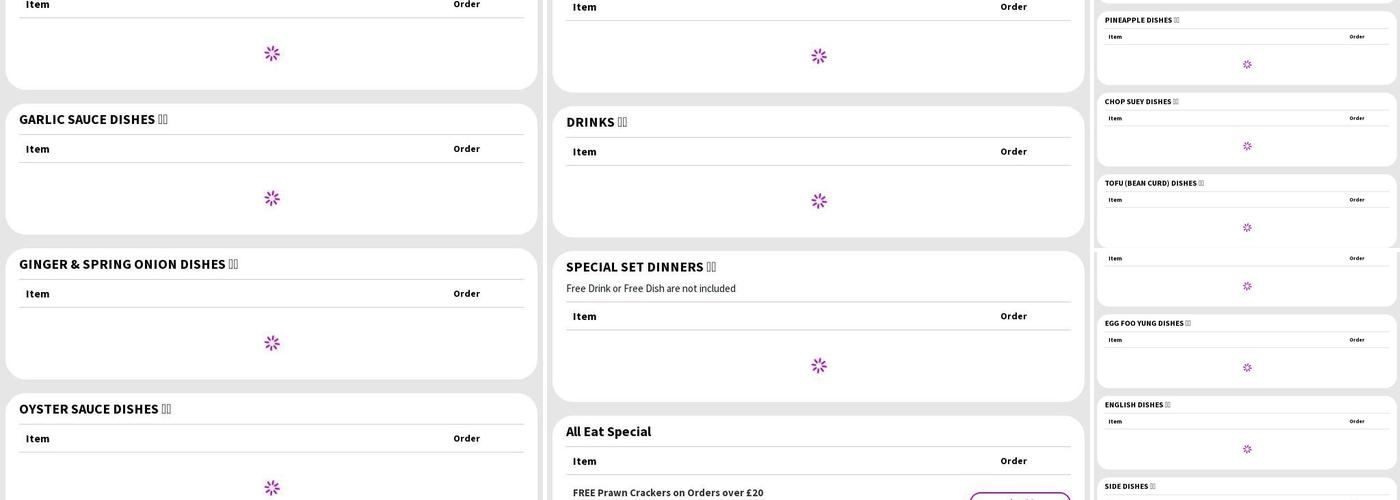Click the All Eat Special heading
The height and width of the screenshot is (500, 1400).
click(x=608, y=432)
